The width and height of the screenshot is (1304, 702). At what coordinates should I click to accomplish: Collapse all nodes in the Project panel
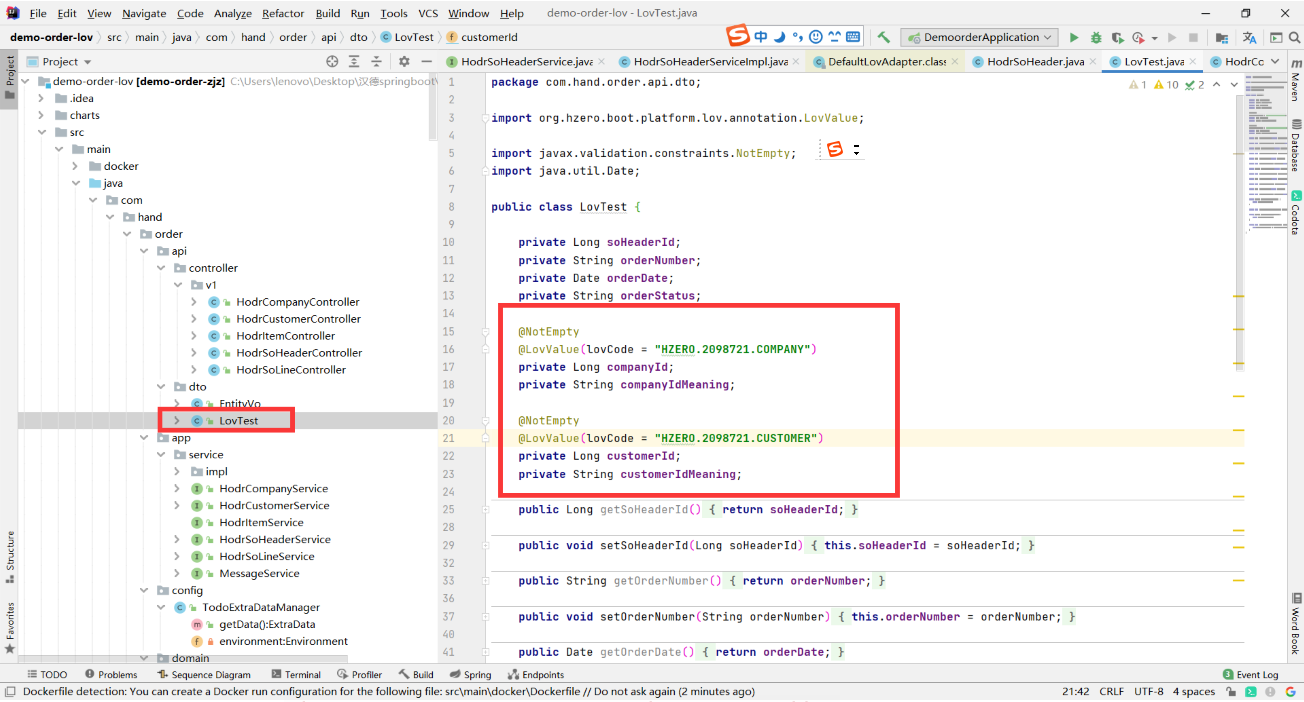375,62
